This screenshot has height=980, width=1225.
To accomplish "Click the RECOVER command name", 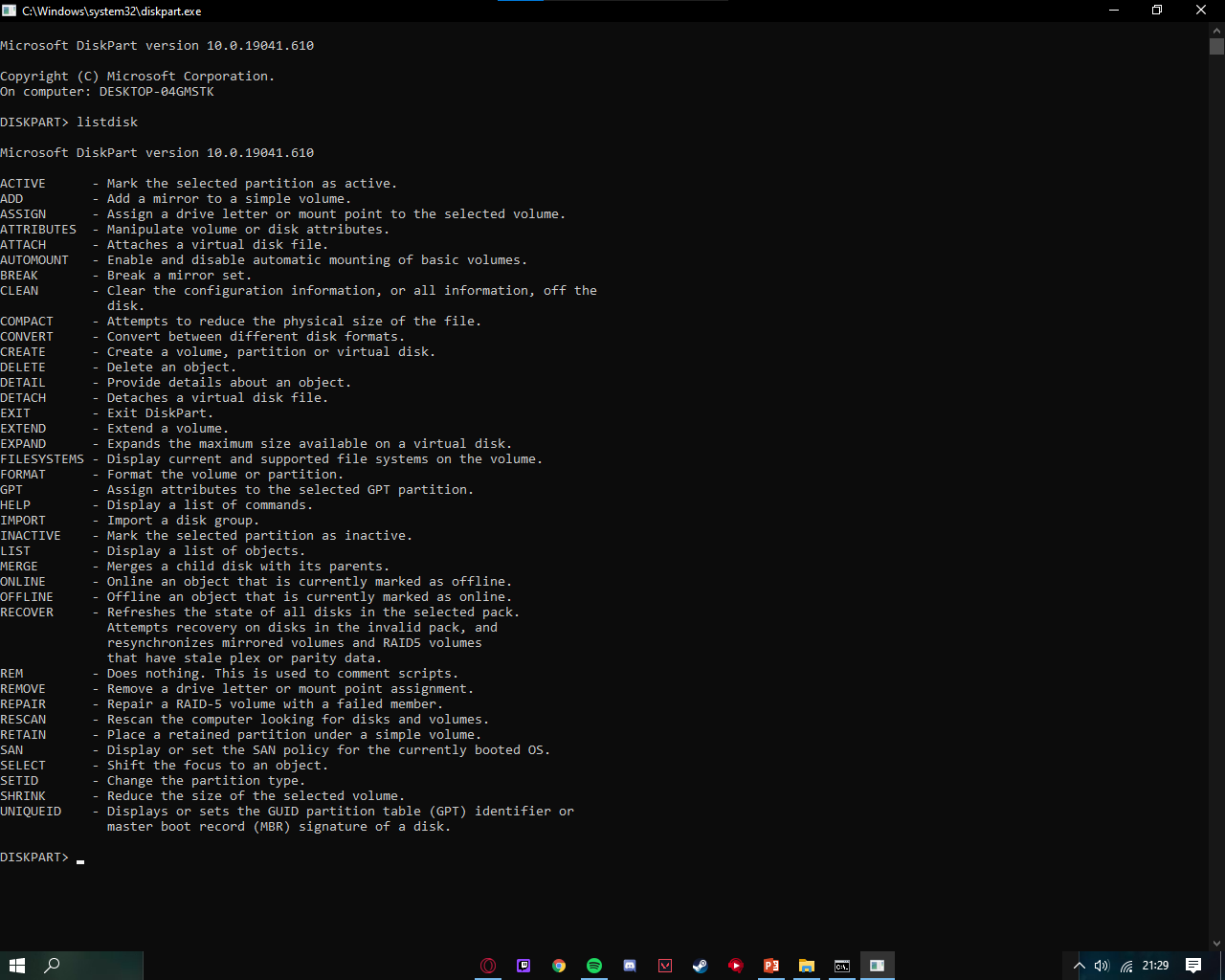I will click(27, 612).
